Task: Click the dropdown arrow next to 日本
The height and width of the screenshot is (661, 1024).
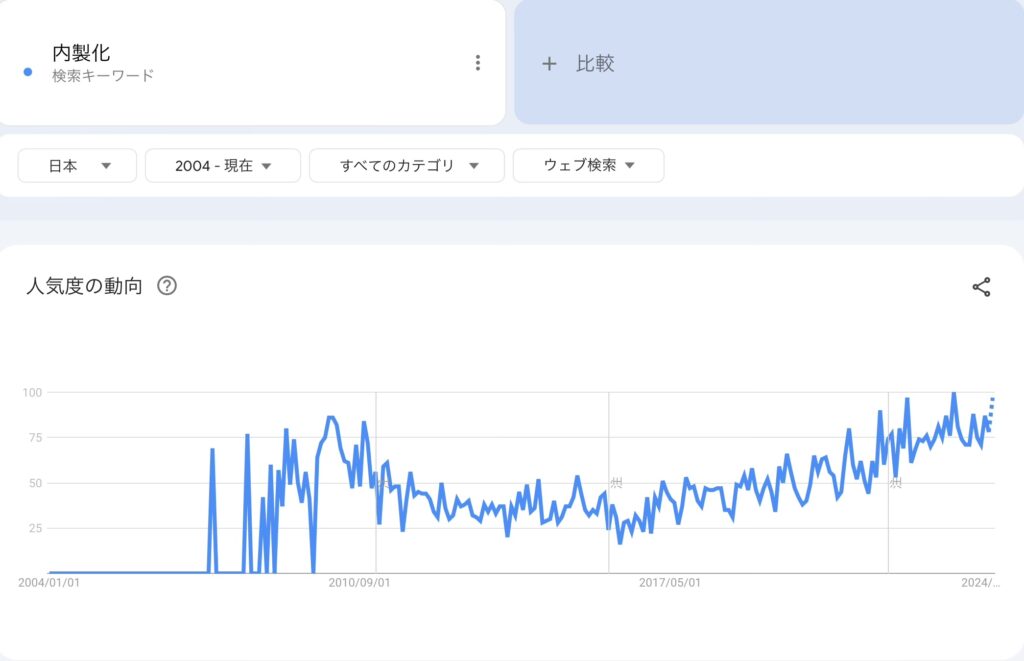Action: (106, 166)
